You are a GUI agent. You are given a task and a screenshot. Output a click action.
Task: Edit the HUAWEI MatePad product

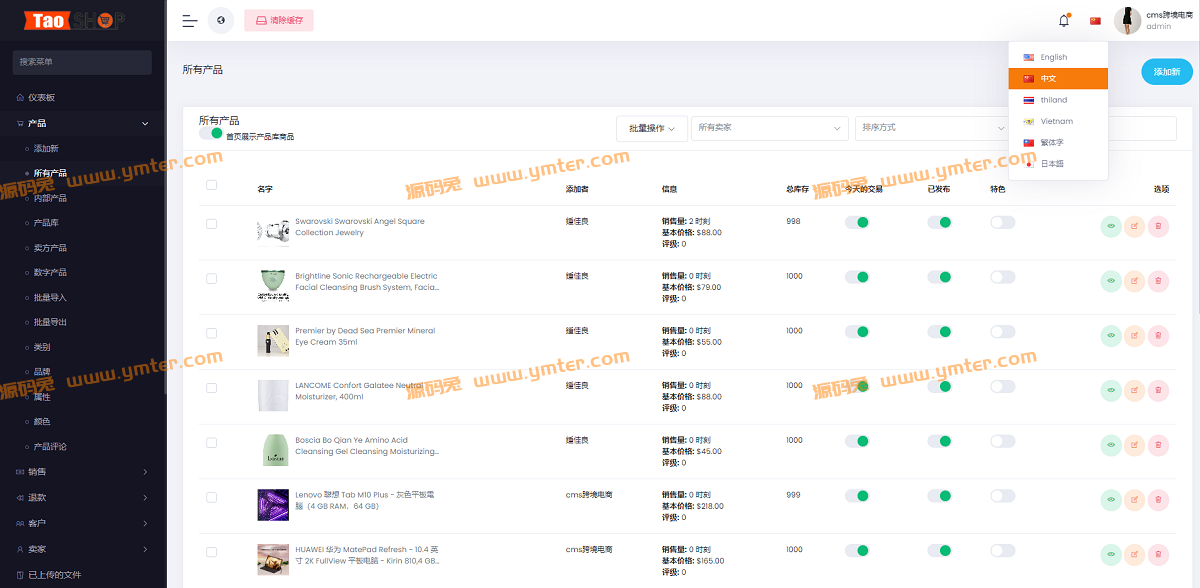click(1135, 555)
